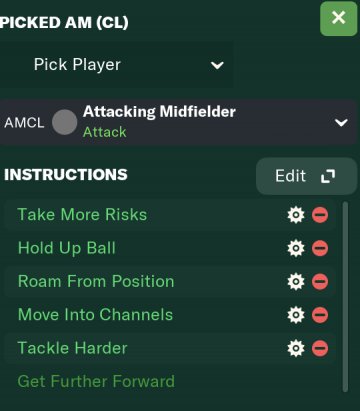Viewport: 360px width, 411px height.
Task: Open settings gear for Take More Risks
Action: (296, 215)
